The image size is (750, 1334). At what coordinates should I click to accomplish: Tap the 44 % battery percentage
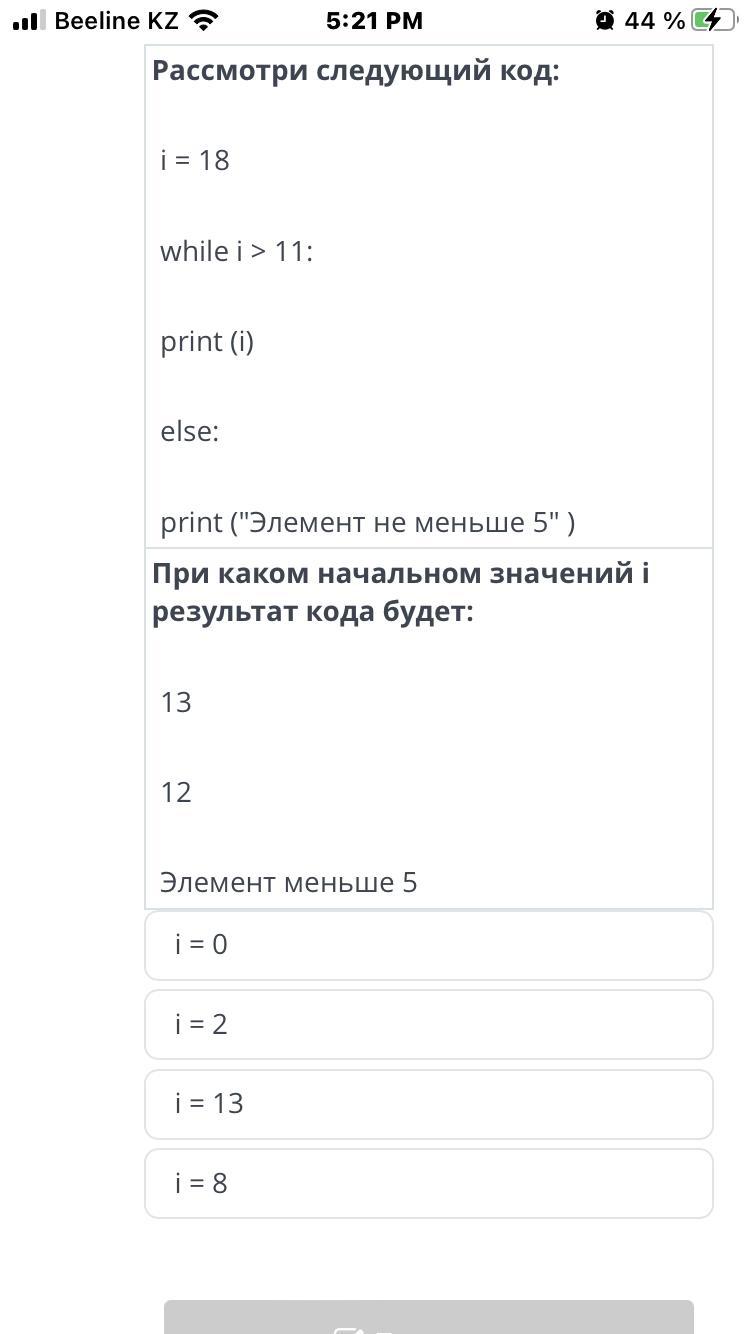point(655,20)
